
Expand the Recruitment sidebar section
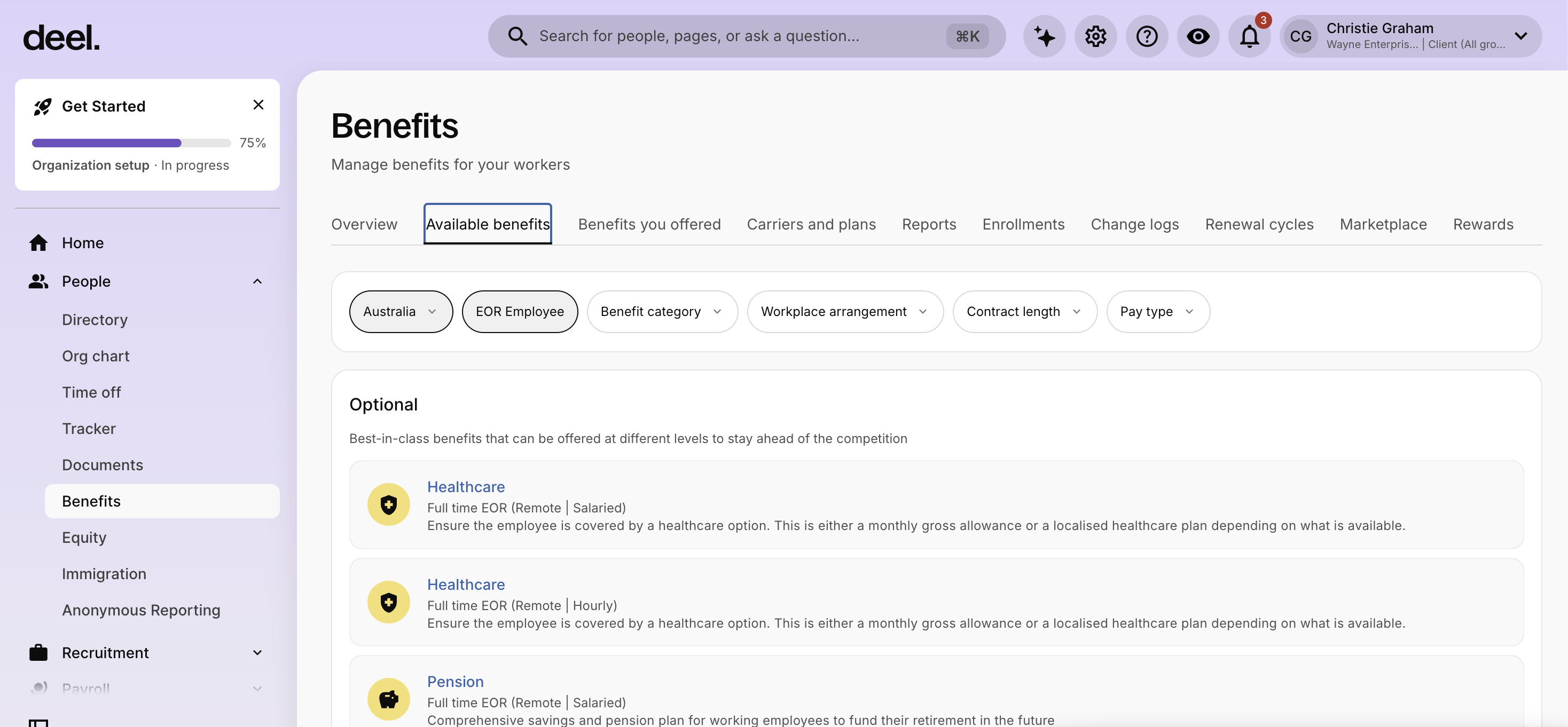[257, 652]
